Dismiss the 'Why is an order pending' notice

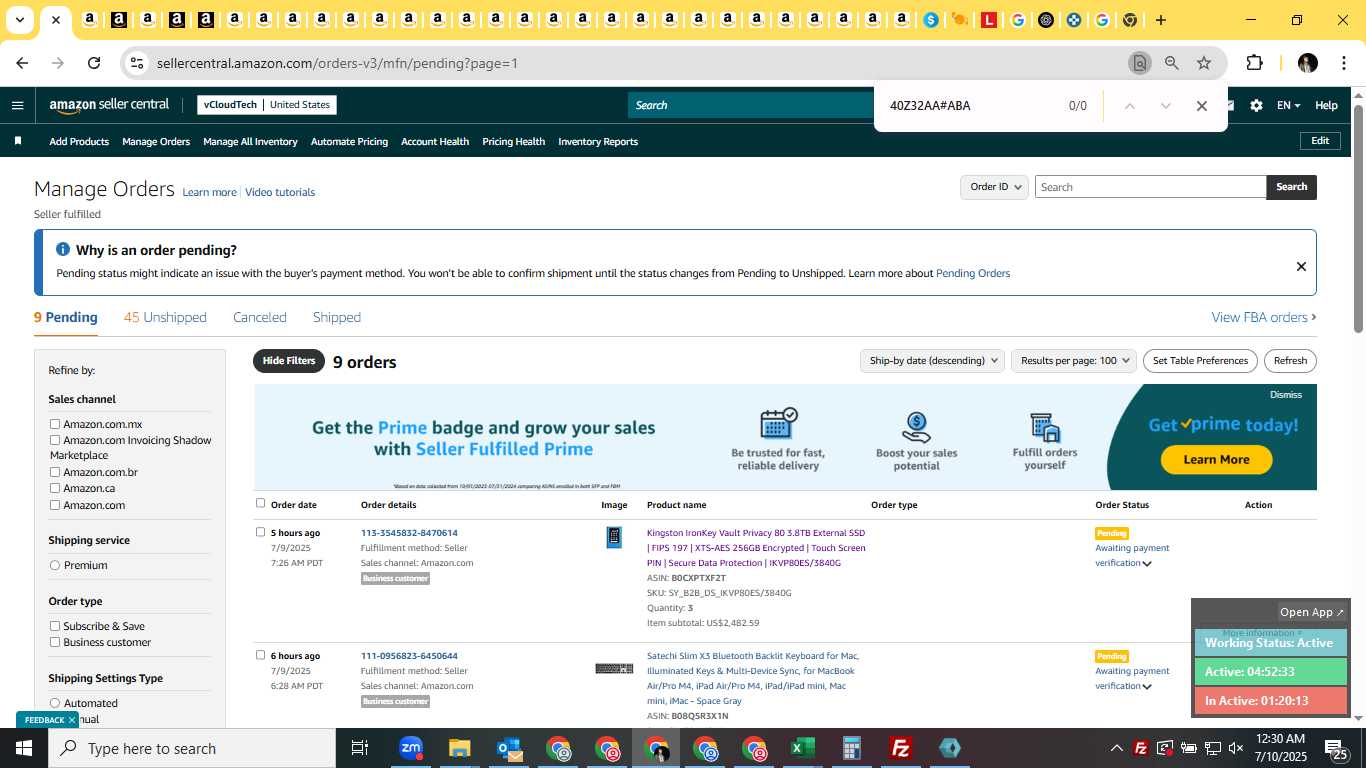[x=1301, y=266]
